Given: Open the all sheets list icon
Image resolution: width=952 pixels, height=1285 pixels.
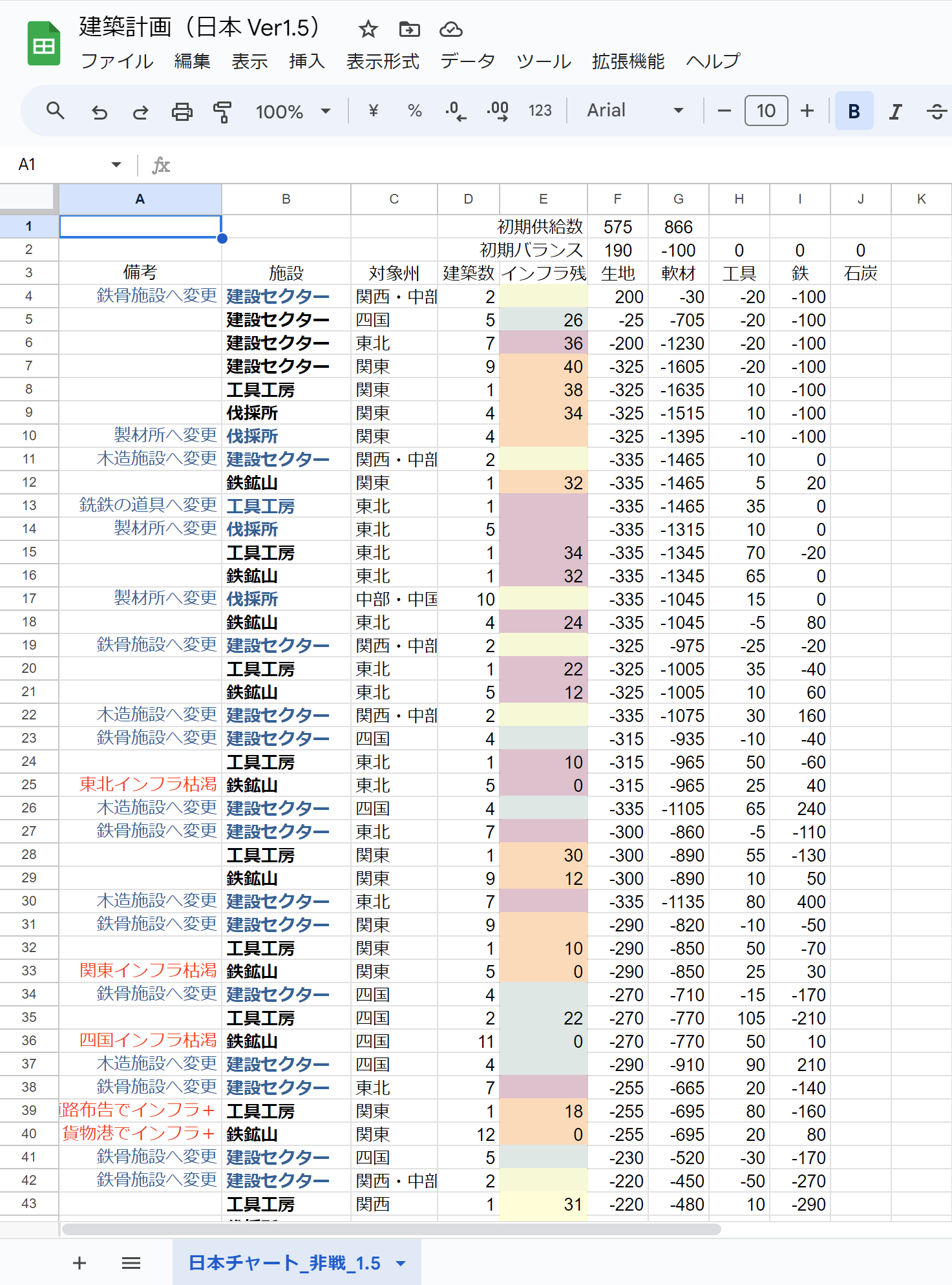Looking at the screenshot, I should pyautogui.click(x=131, y=1262).
